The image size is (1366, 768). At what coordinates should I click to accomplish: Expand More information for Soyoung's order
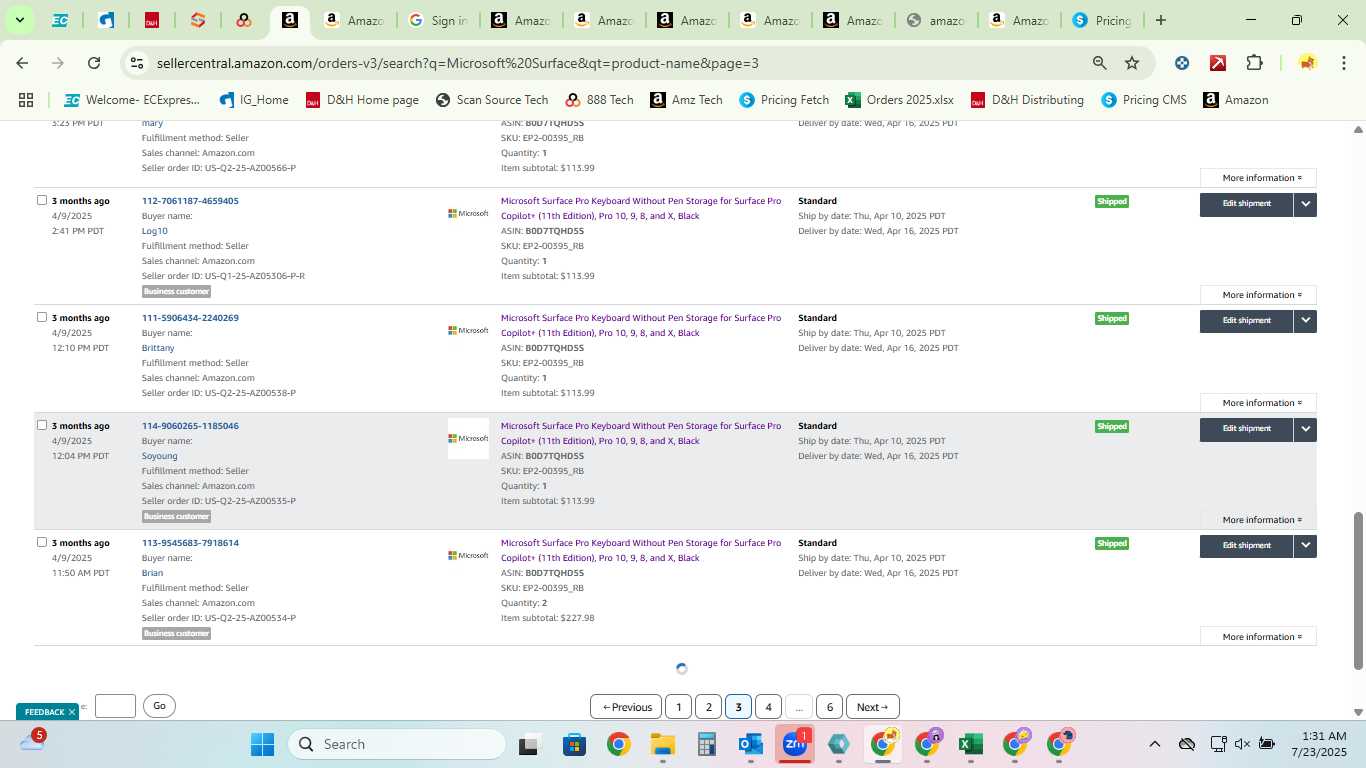[x=1258, y=520]
